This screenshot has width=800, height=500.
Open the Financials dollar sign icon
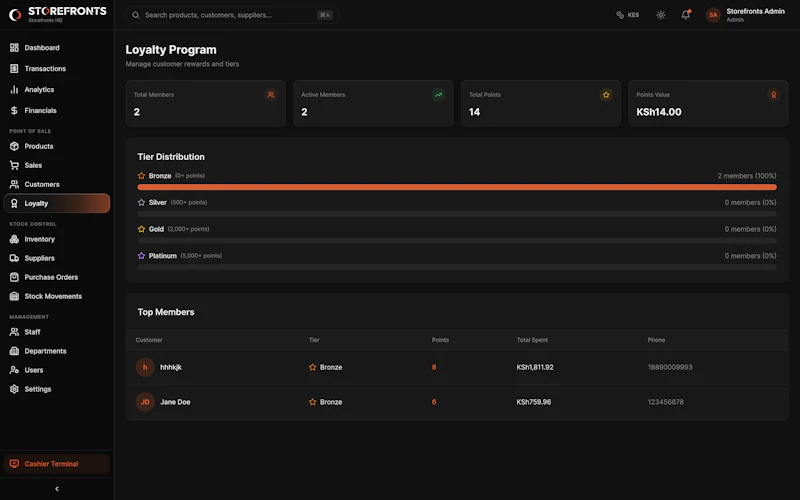14,110
